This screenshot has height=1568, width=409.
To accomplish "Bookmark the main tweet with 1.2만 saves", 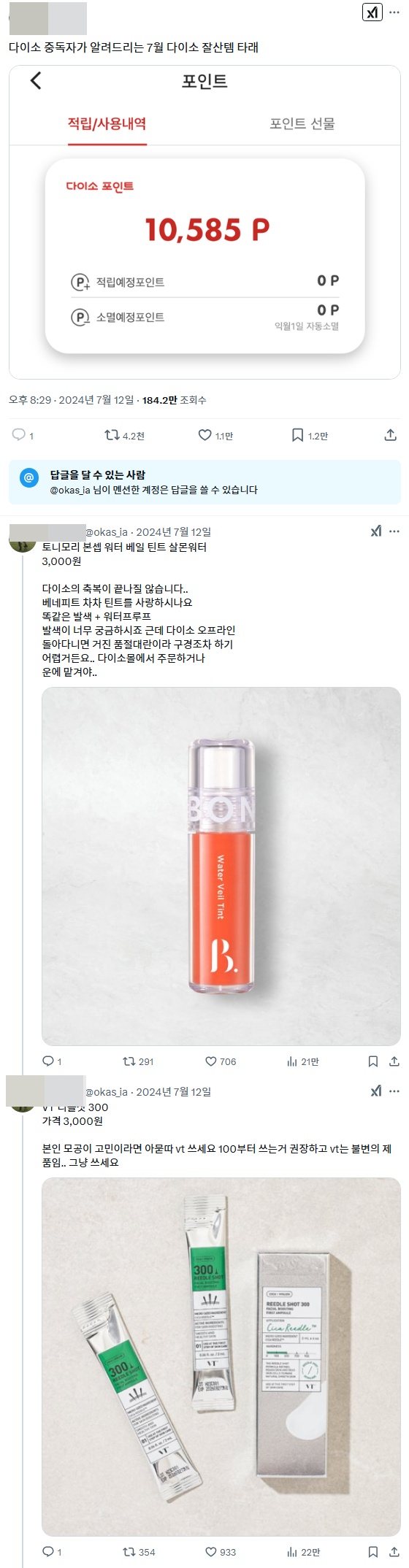I will click(x=310, y=435).
